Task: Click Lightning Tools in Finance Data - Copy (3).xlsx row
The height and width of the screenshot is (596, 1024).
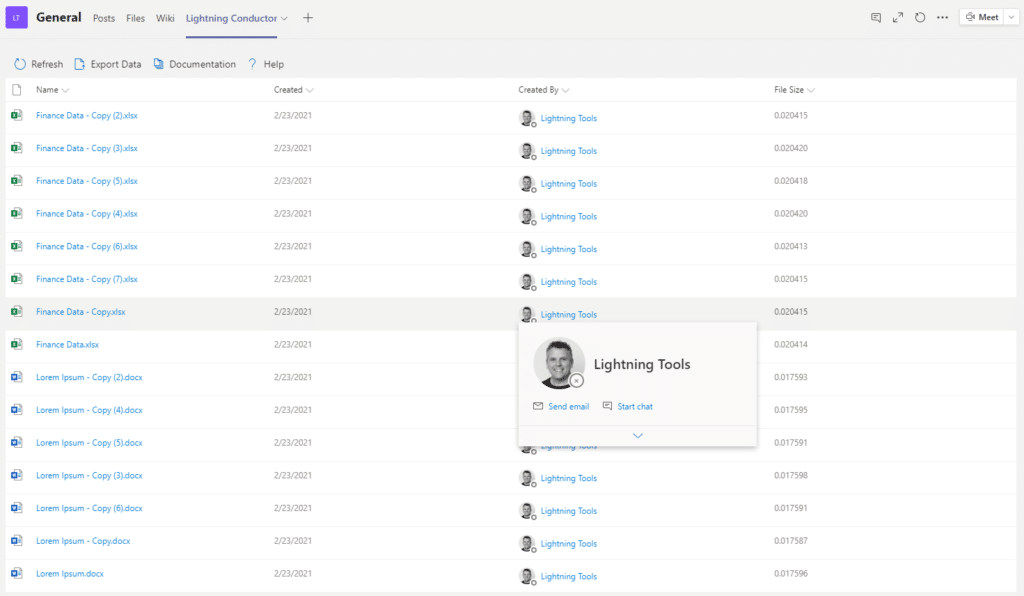Action: pyautogui.click(x=568, y=151)
